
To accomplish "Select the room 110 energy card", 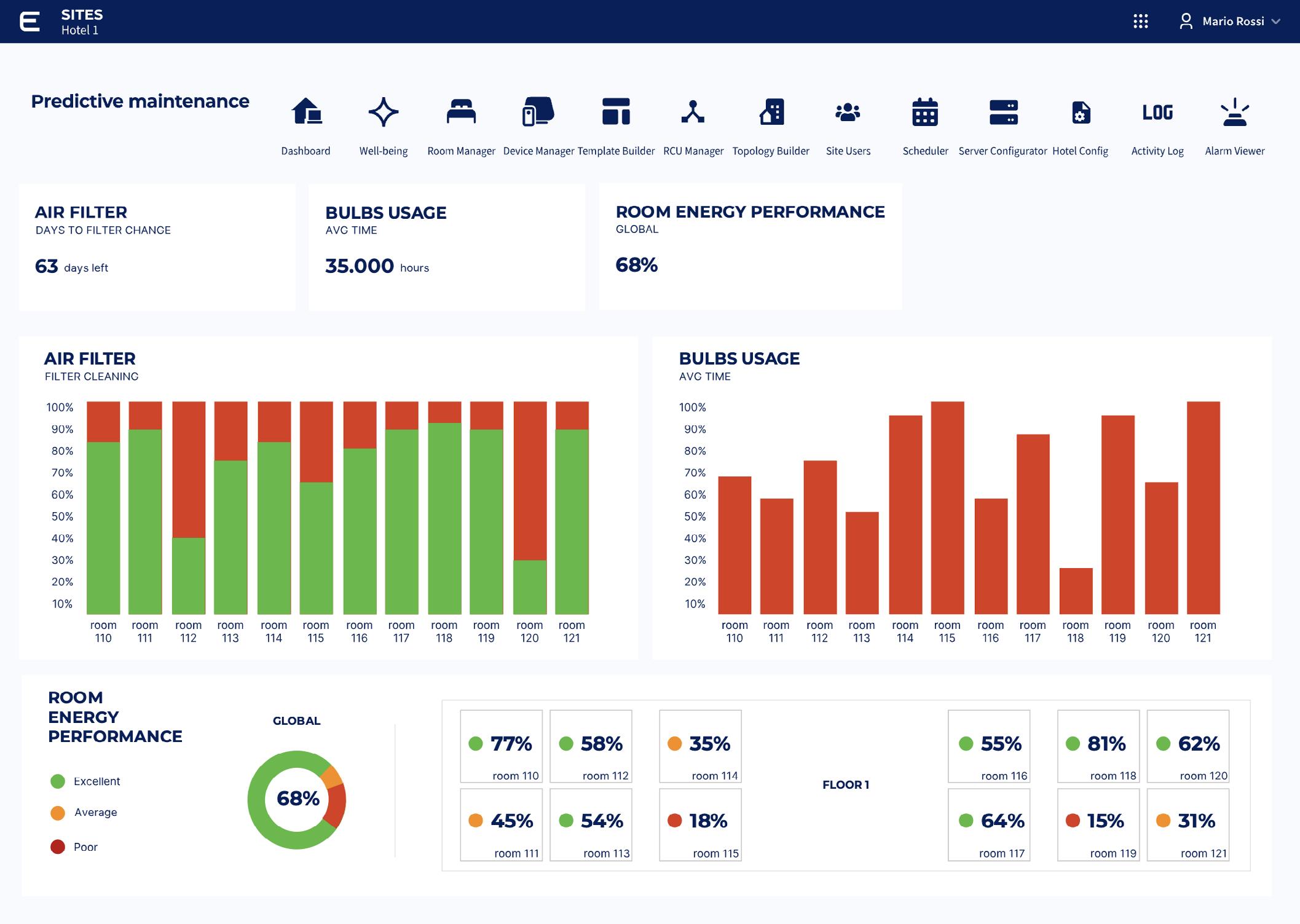I will pyautogui.click(x=501, y=746).
